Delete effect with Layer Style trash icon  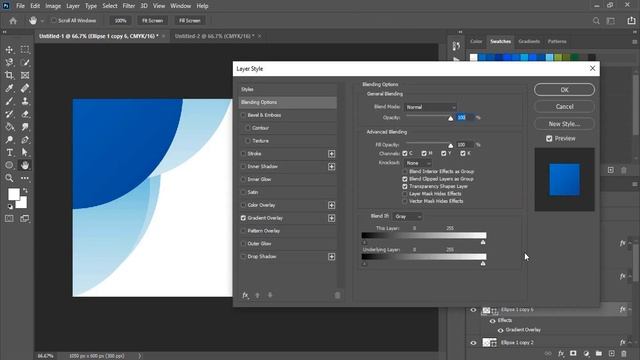coord(337,295)
